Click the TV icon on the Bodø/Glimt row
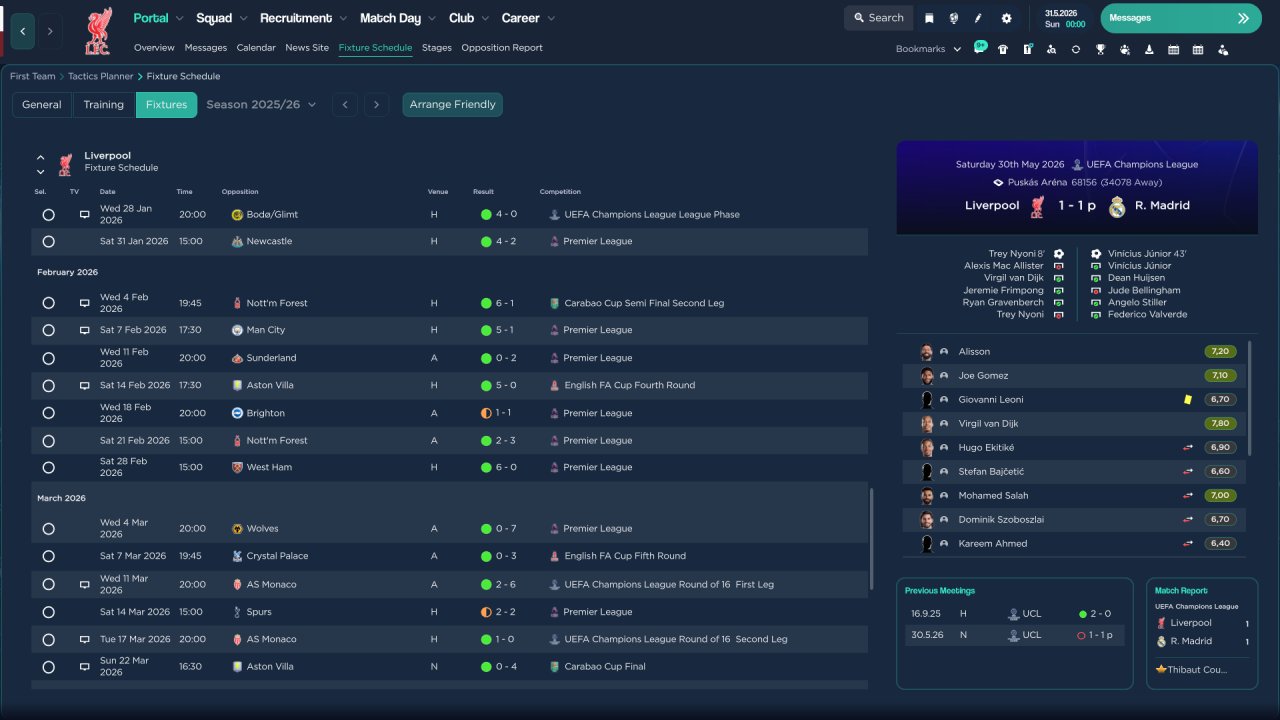 tap(85, 214)
